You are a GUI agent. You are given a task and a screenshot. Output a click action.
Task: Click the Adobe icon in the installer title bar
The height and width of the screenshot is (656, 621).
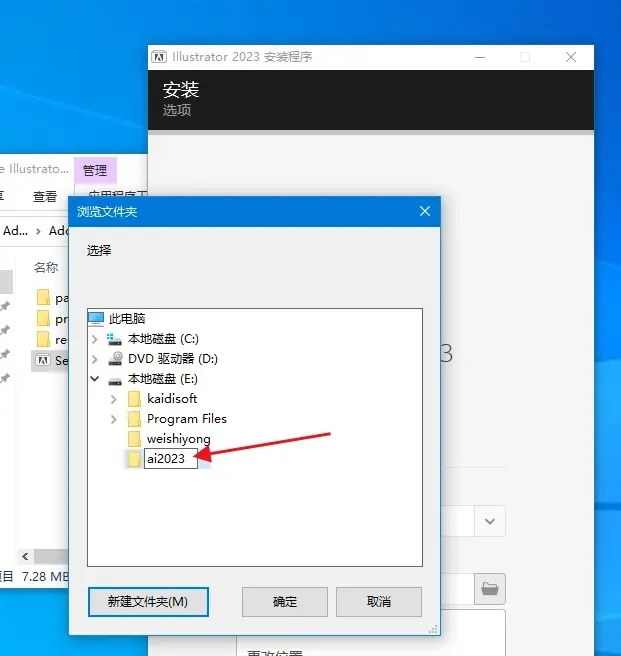pyautogui.click(x=159, y=57)
